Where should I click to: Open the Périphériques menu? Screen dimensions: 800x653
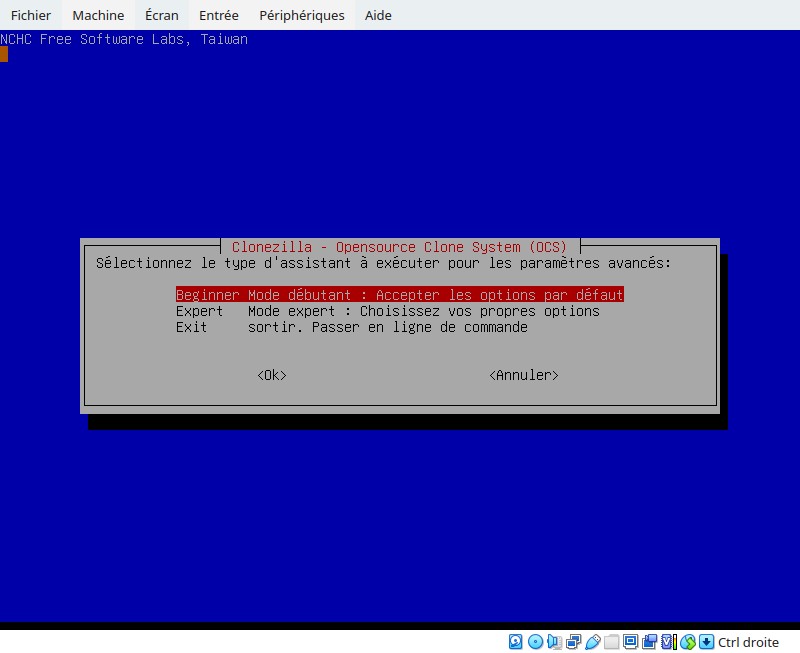pyautogui.click(x=302, y=15)
